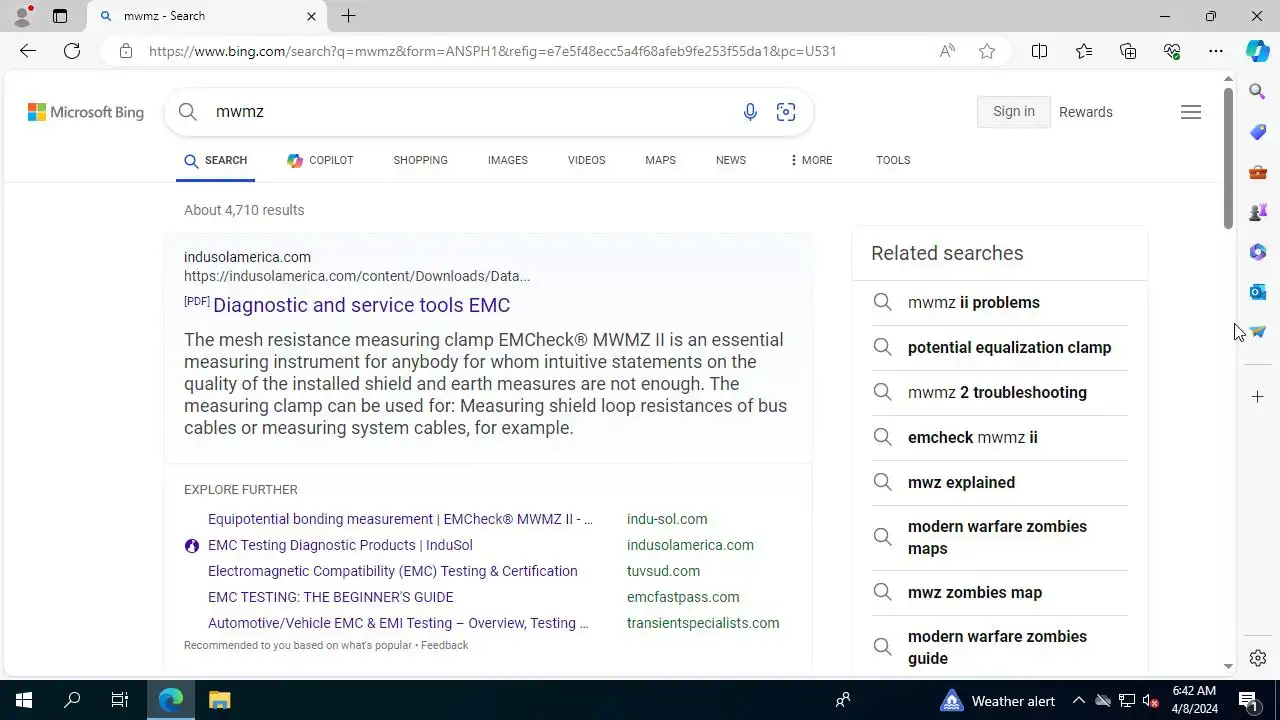Click the Sign in button
Screen dimensions: 1280x720
click(1014, 112)
